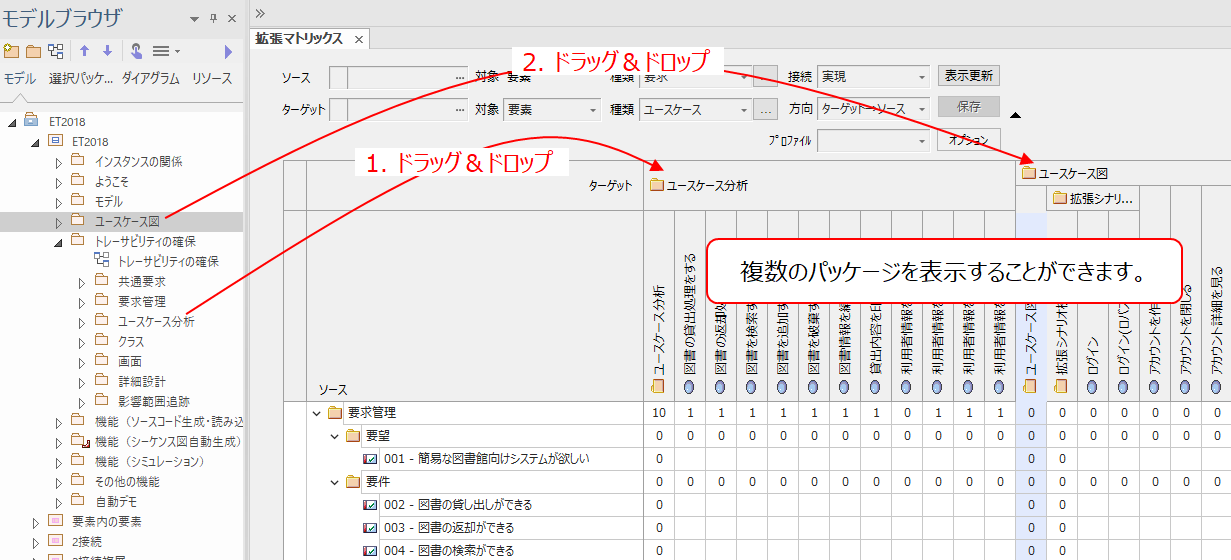This screenshot has width=1231, height=560.
Task: Click the blue right-pointing triangle in the browser toolbar
Action: pyautogui.click(x=229, y=51)
